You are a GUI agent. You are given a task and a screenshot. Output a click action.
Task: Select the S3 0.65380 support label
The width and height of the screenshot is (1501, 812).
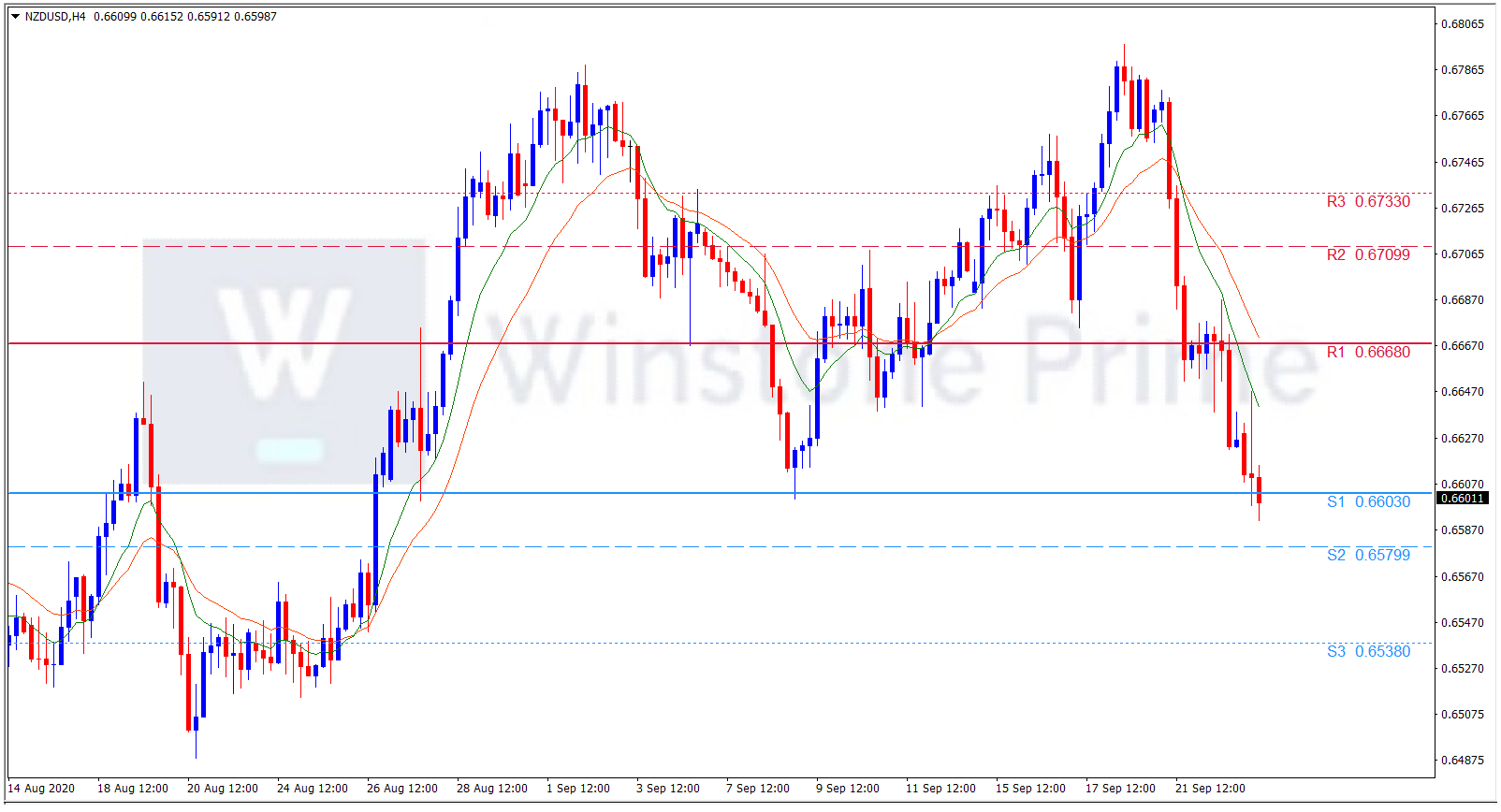point(1367,652)
